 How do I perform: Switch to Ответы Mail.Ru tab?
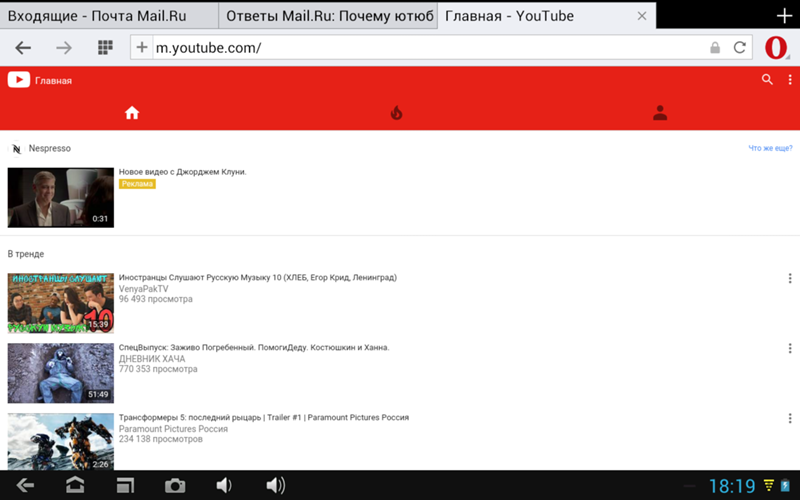pyautogui.click(x=328, y=16)
